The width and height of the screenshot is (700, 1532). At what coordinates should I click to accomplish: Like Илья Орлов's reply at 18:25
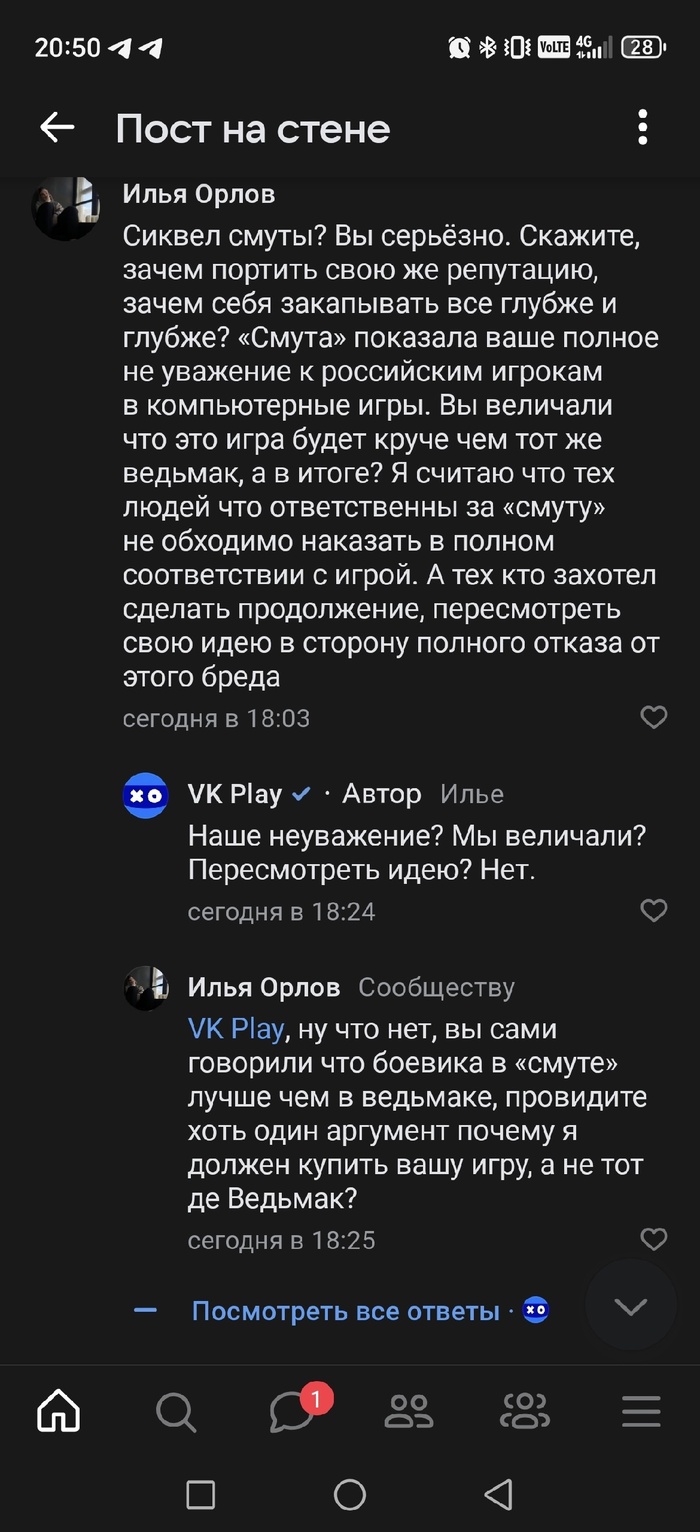tap(653, 1239)
